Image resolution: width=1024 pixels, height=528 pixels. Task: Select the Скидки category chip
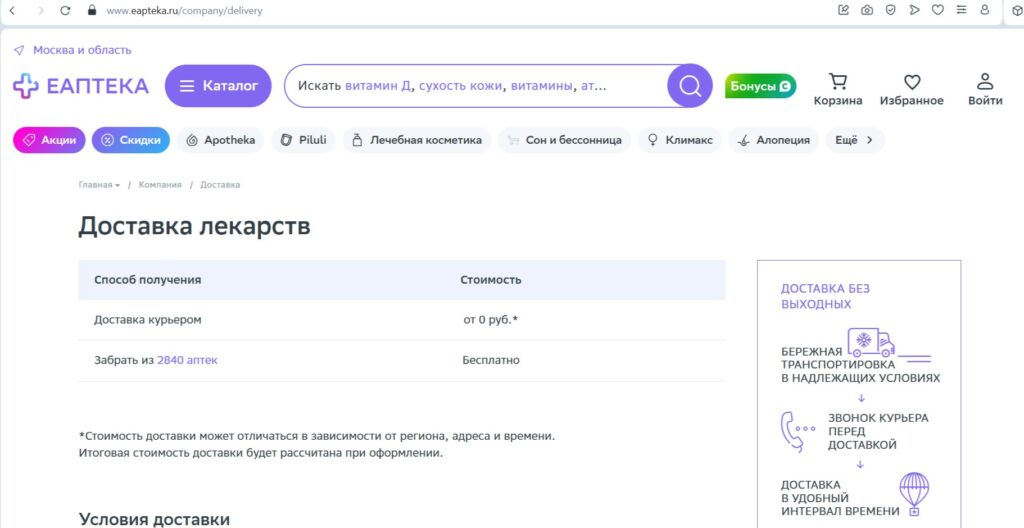click(x=131, y=140)
